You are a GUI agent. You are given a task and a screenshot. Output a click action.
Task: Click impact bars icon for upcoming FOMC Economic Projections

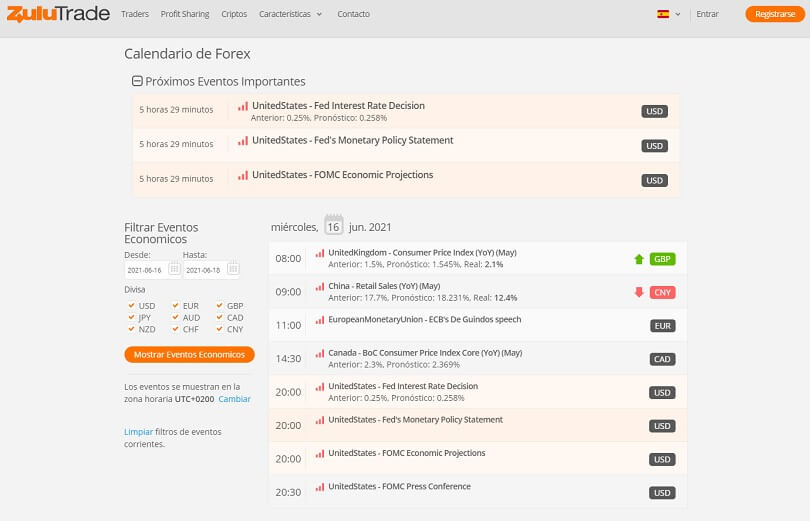243,176
